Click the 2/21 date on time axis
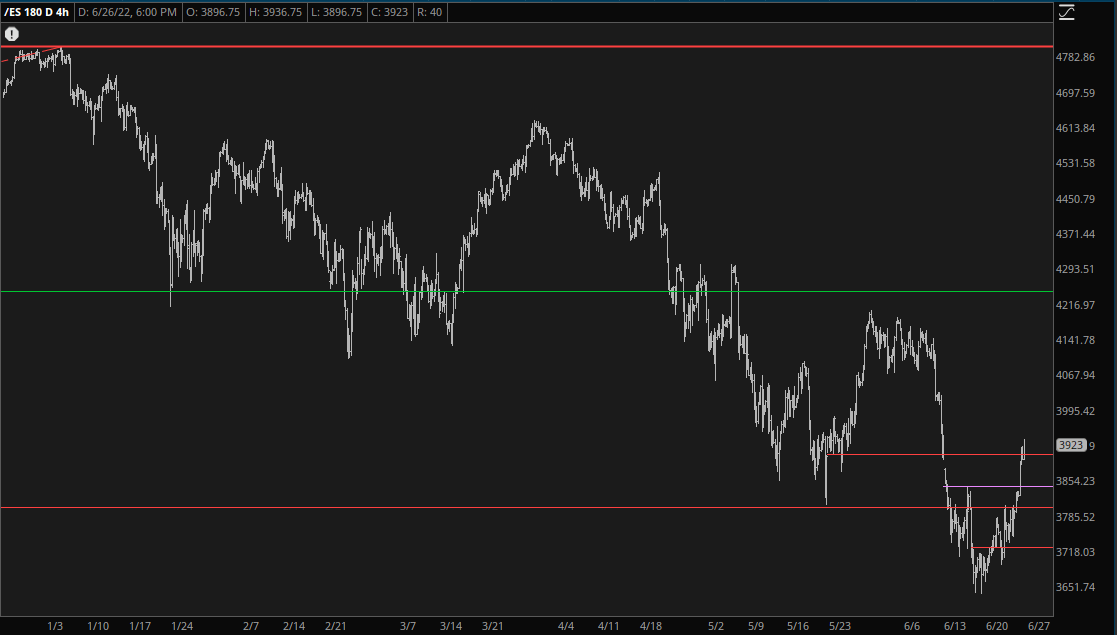 pos(336,626)
